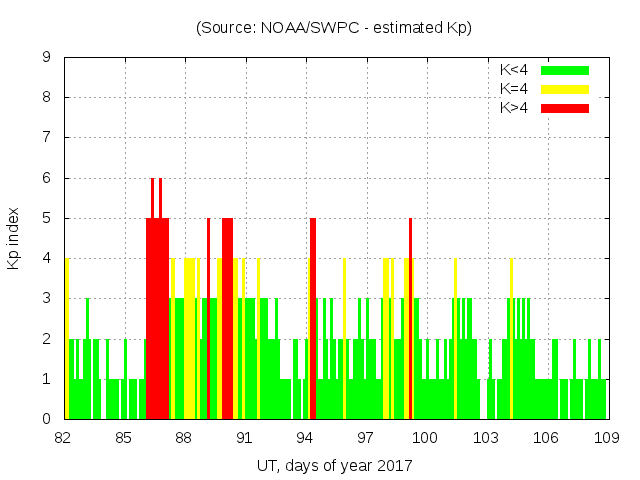Click the NOAA/SWPC source title text
The image size is (640, 480).
[334, 28]
